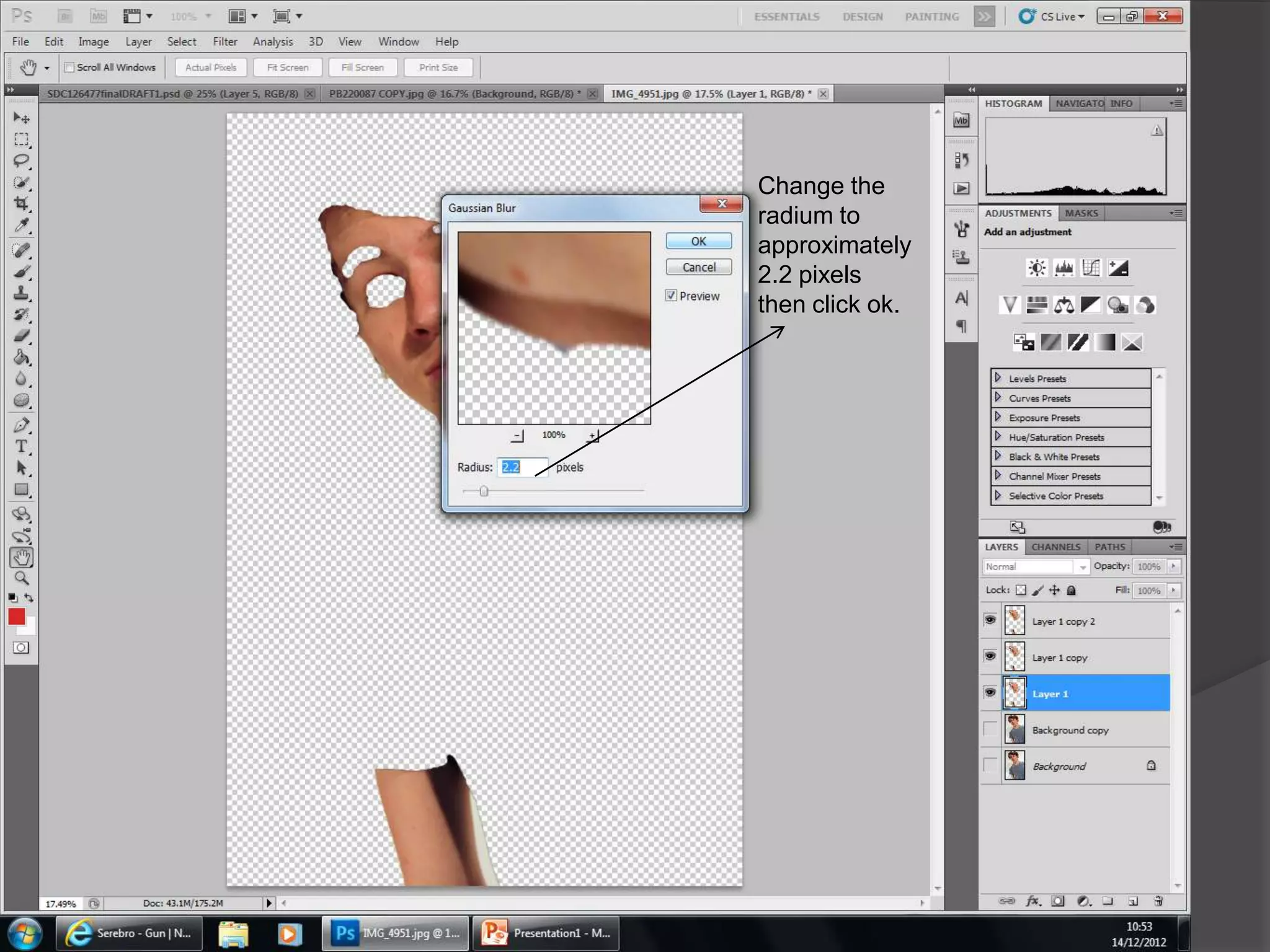Open the Filter menu

point(224,42)
